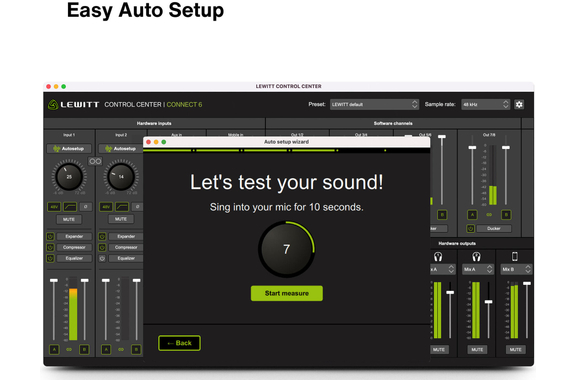
Task: Open settings gear in Control Center header
Action: pyautogui.click(x=519, y=104)
